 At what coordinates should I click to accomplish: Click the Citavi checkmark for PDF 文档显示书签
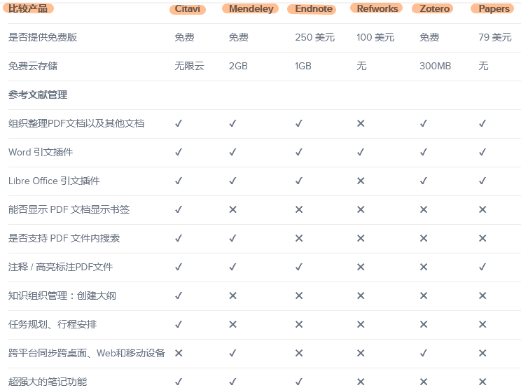tap(179, 210)
